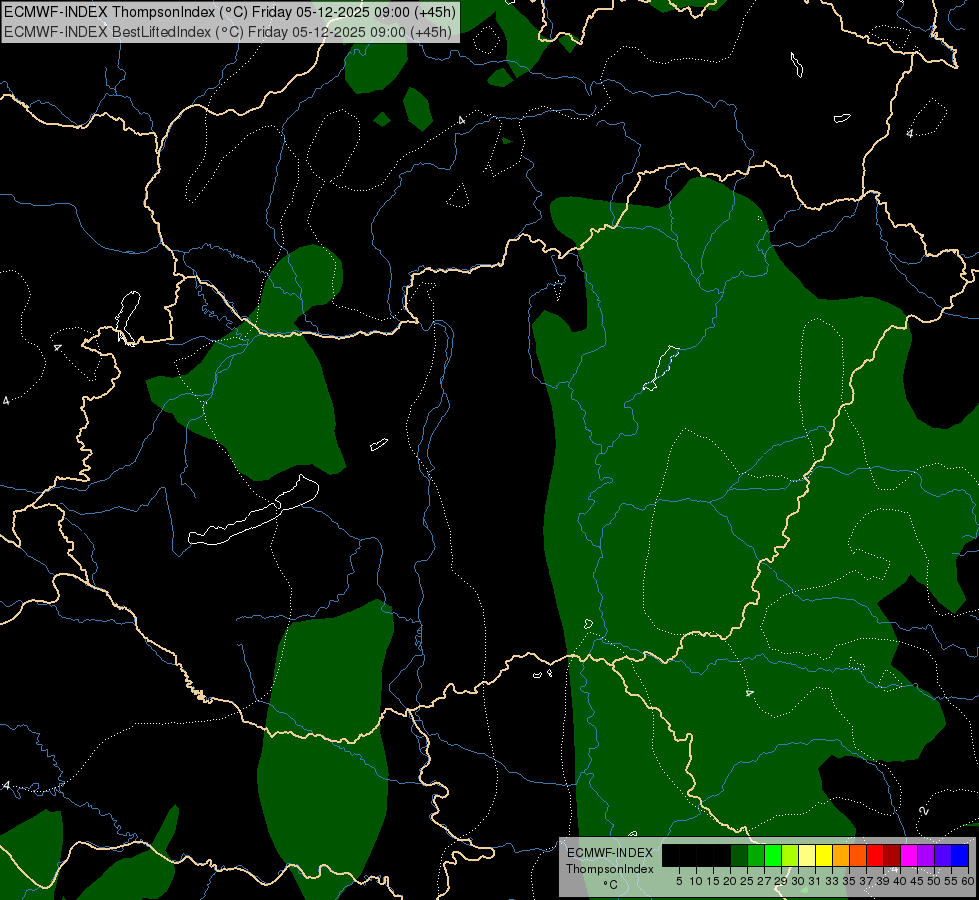Screen dimensions: 979x900
Task: Select the dark red legend swatch (39–40)
Action: (x=892, y=855)
